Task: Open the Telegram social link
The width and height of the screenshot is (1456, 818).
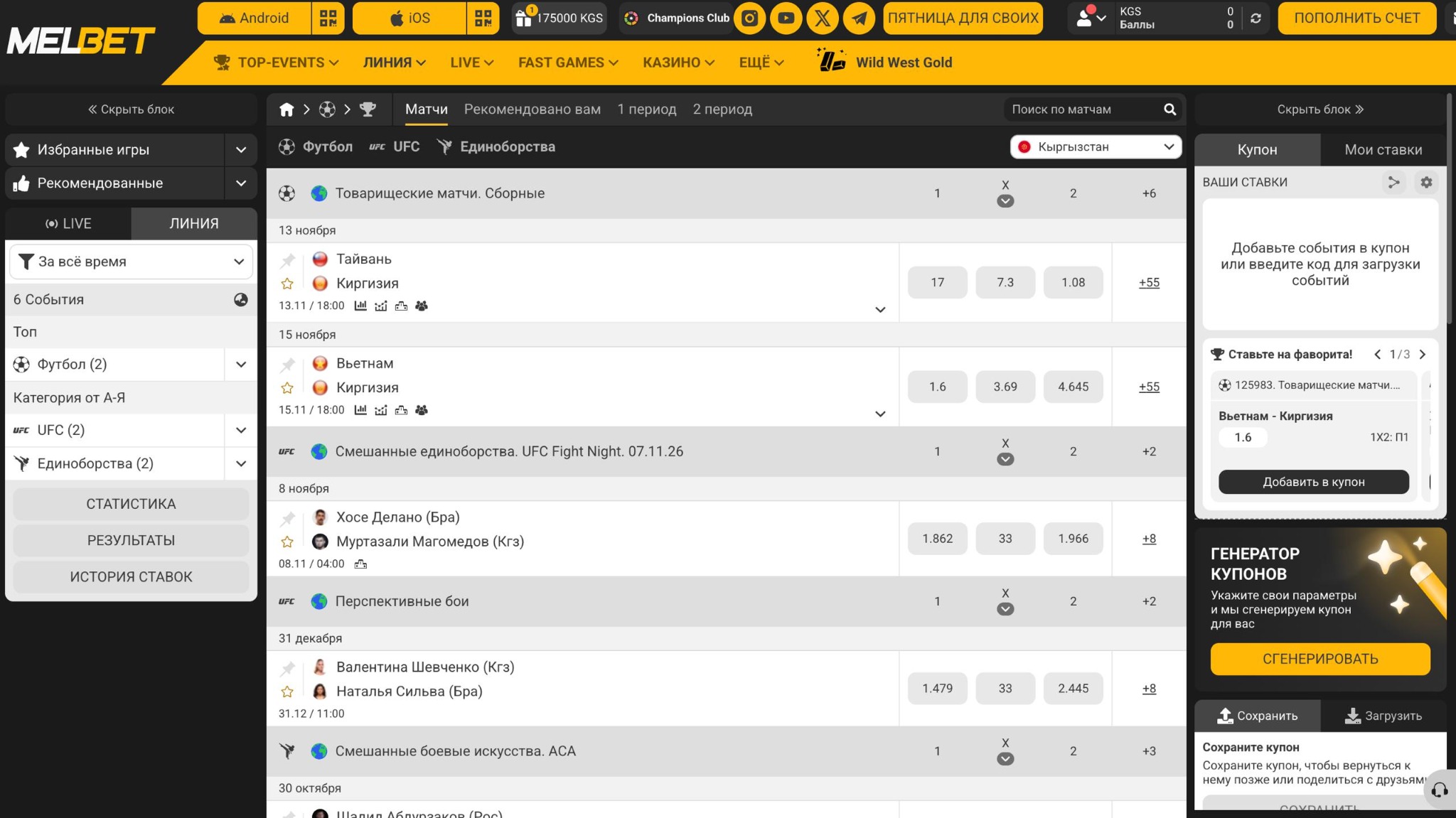Action: click(860, 18)
